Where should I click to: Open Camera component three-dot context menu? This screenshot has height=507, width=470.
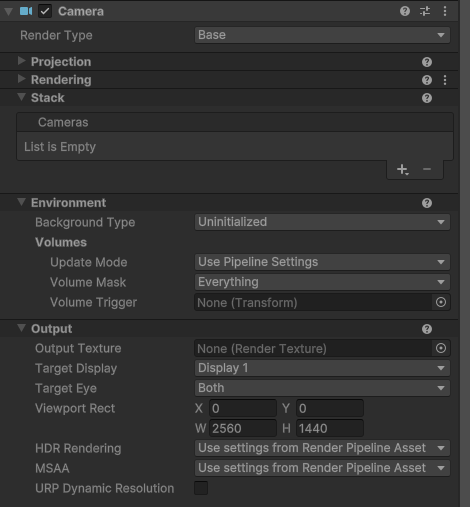(445, 11)
